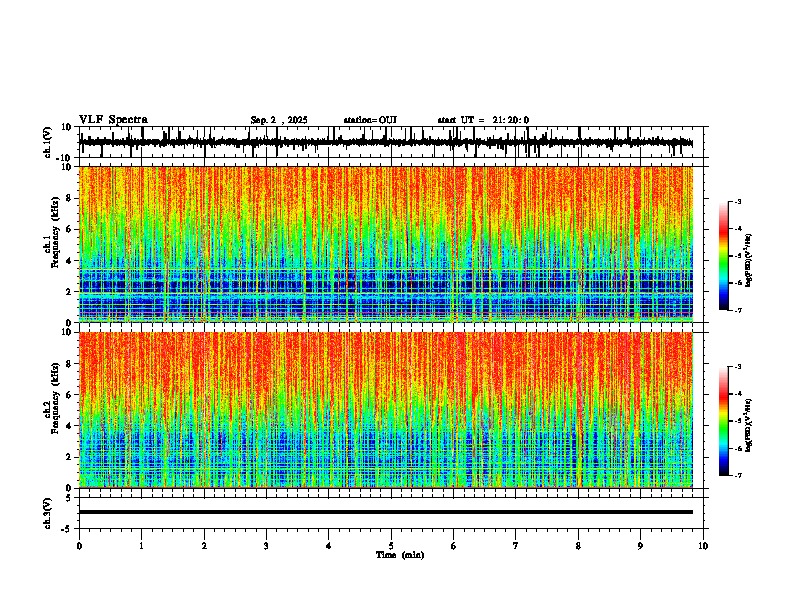Click the "Time (min)" axis title

click(400, 555)
